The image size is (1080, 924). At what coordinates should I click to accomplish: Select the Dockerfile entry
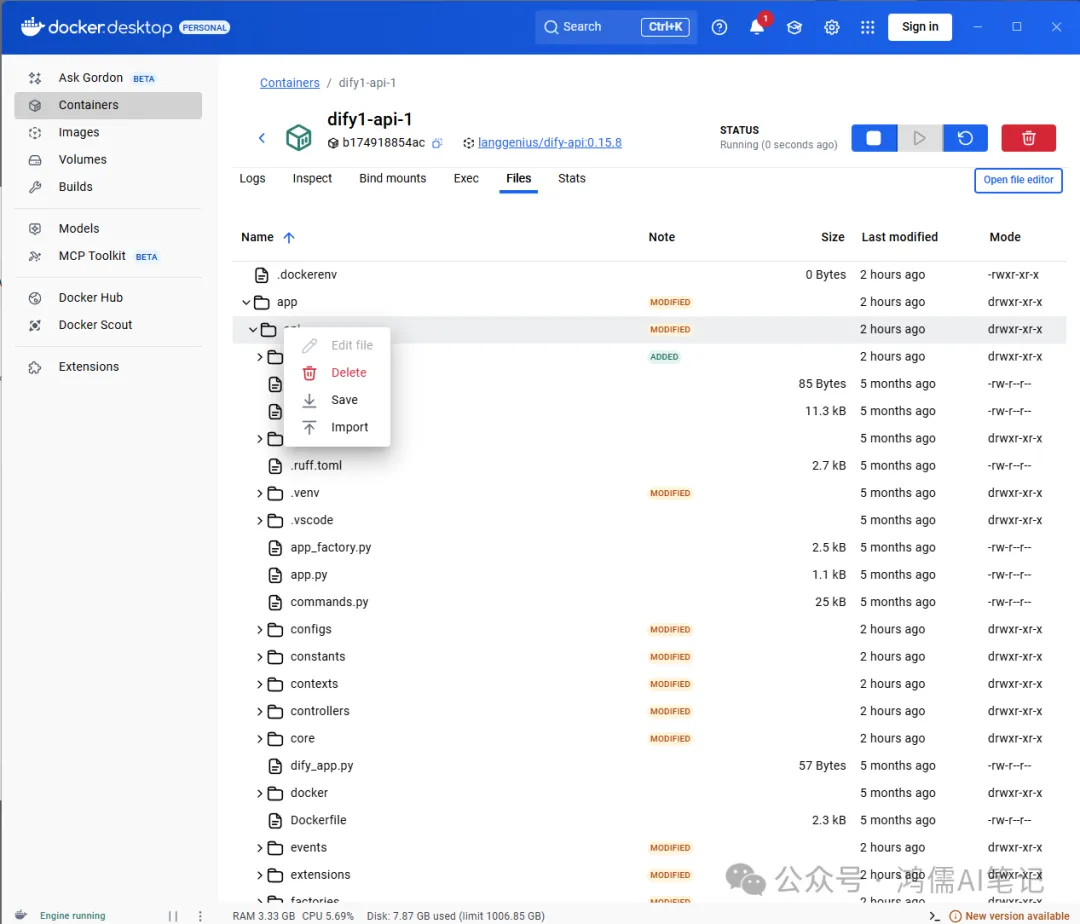click(318, 821)
